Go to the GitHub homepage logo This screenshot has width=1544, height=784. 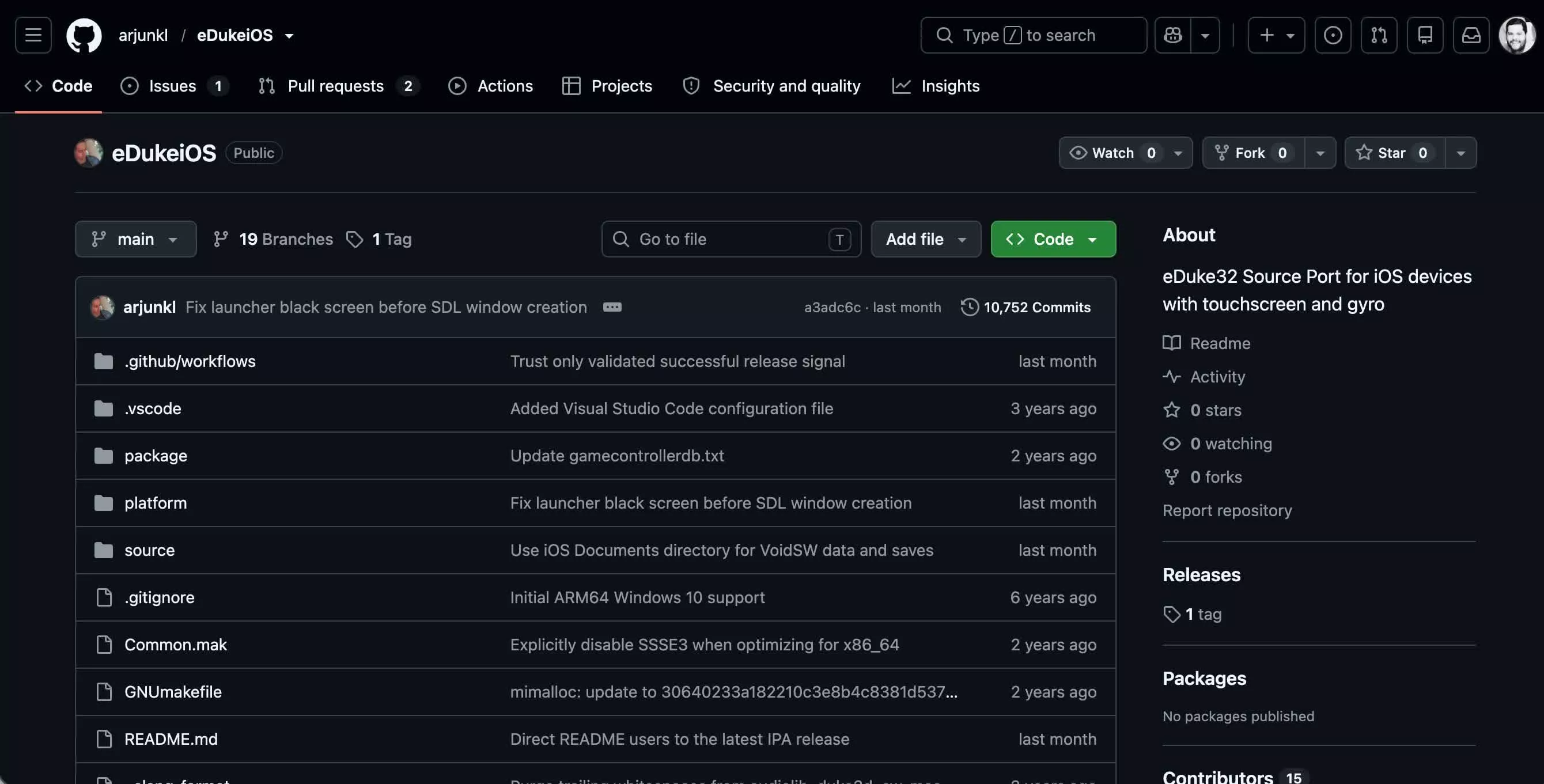click(84, 35)
